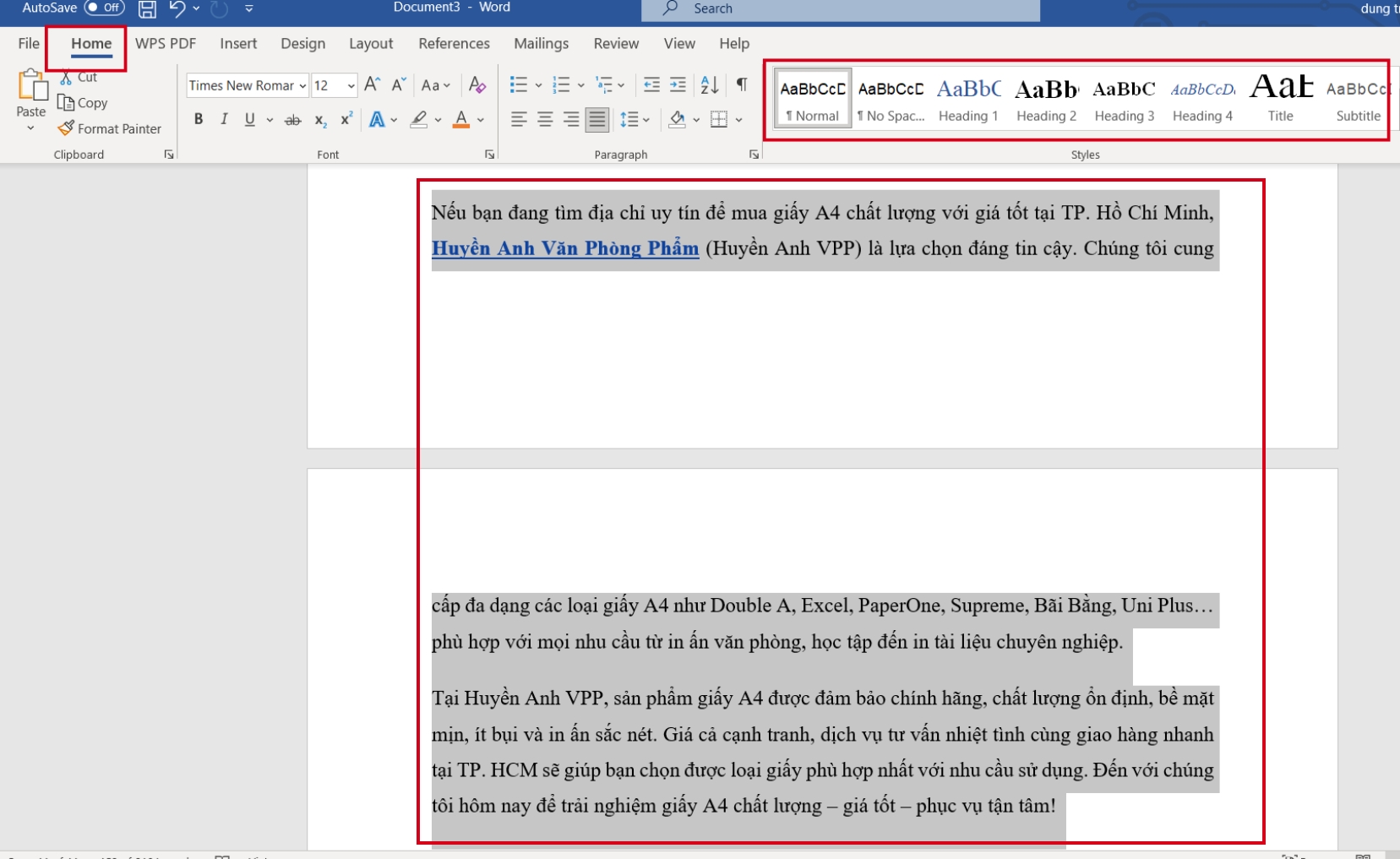Switch to the Insert tab
Viewport: 1400px width, 859px height.
[x=238, y=44]
